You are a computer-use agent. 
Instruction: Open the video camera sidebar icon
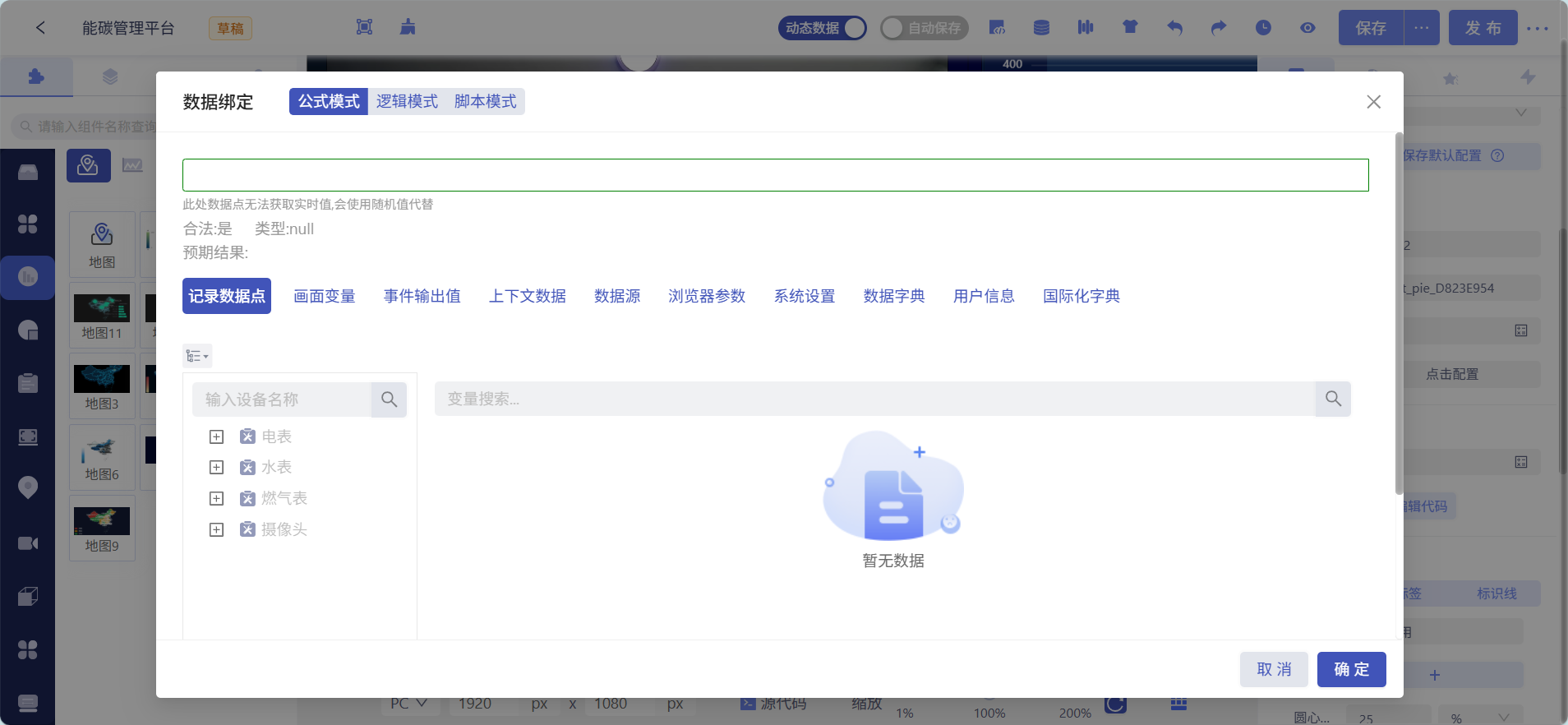click(28, 543)
